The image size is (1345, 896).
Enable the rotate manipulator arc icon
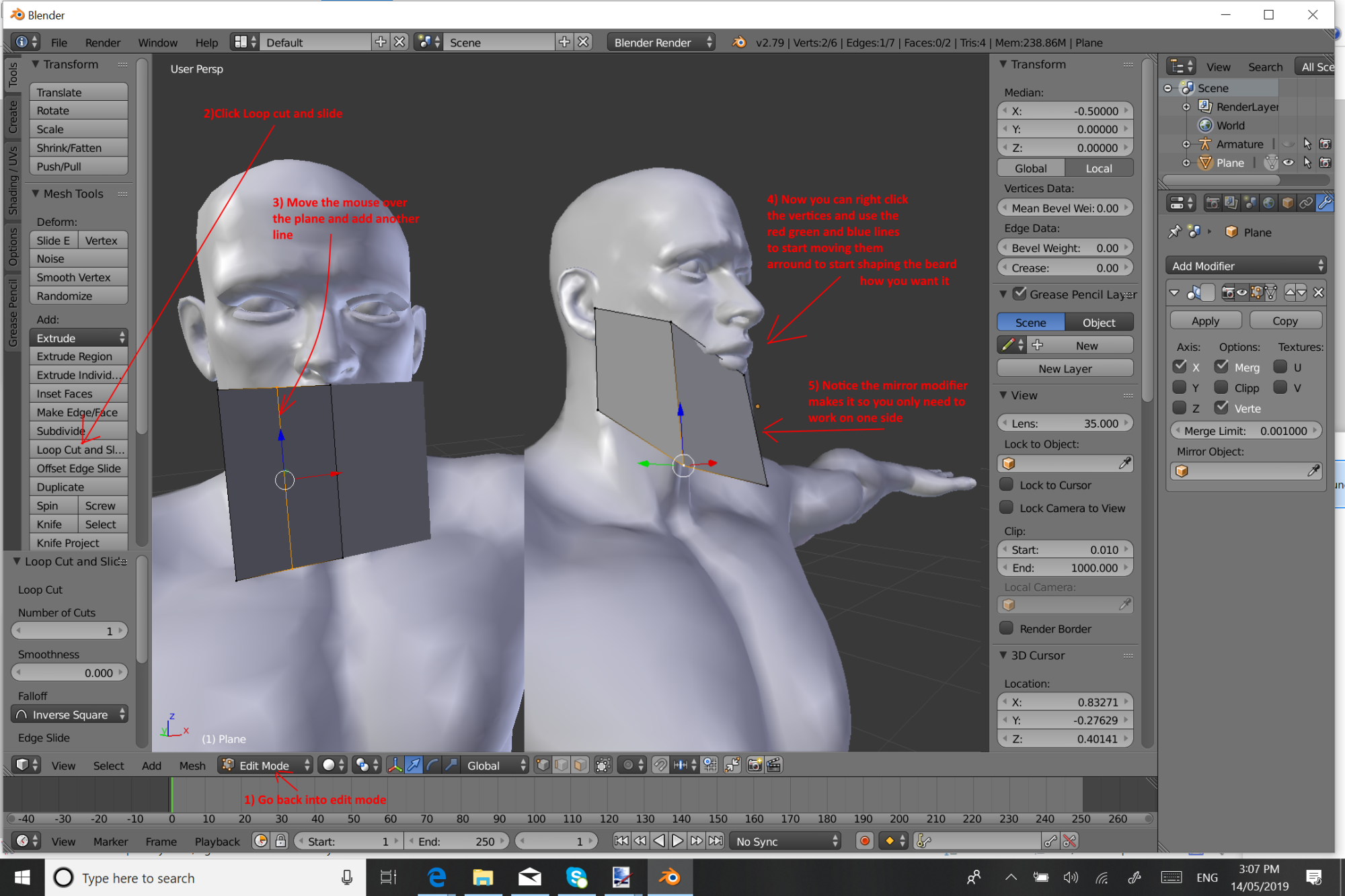click(x=432, y=765)
